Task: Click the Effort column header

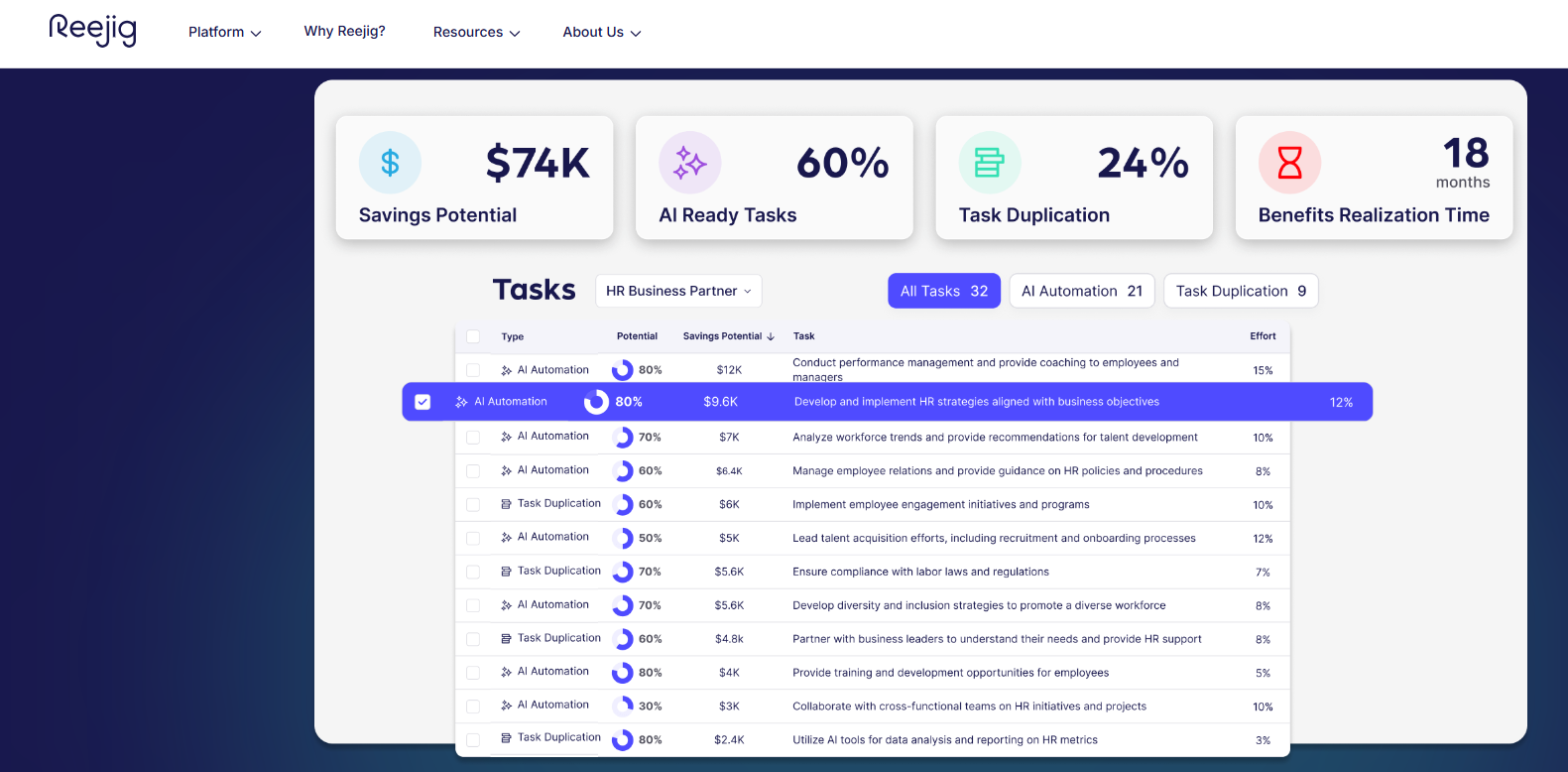Action: pyautogui.click(x=1262, y=336)
